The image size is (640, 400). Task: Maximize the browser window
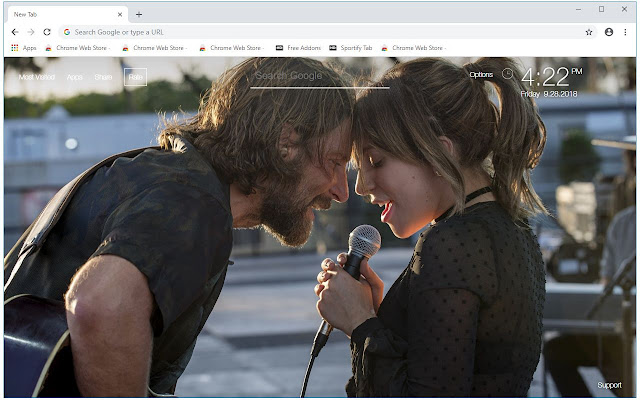(601, 9)
